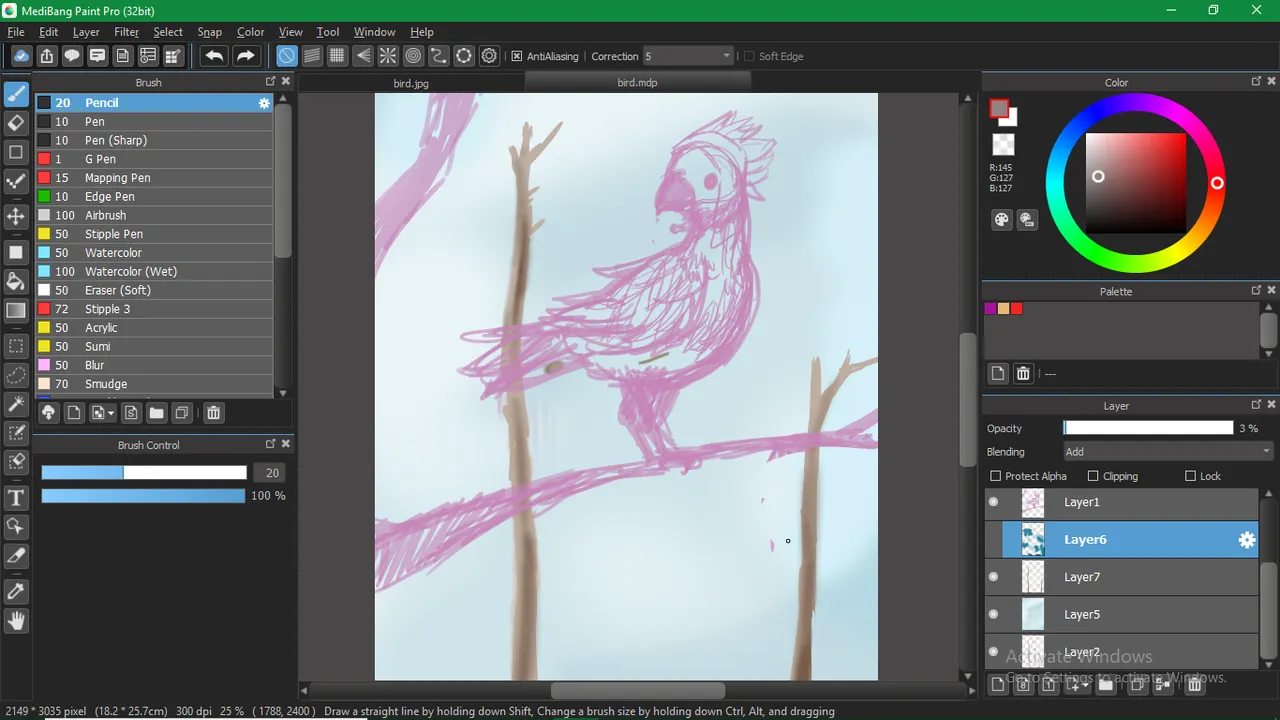
Task: Choose the Hand pan tool
Action: [16, 621]
